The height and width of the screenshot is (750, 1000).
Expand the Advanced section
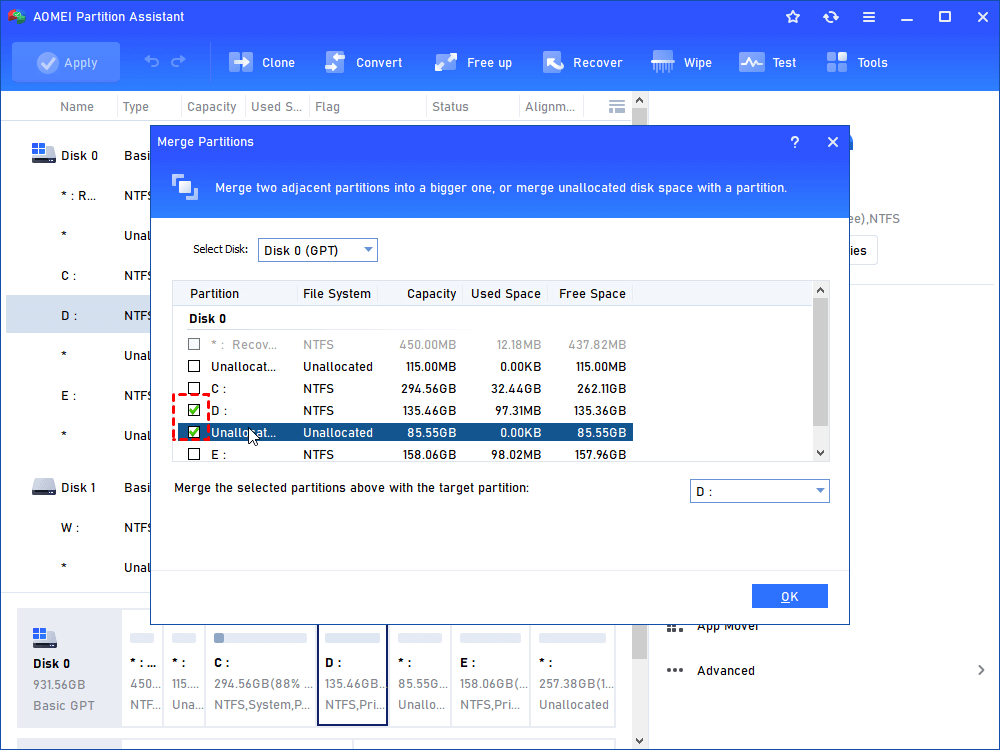pyautogui.click(x=725, y=670)
